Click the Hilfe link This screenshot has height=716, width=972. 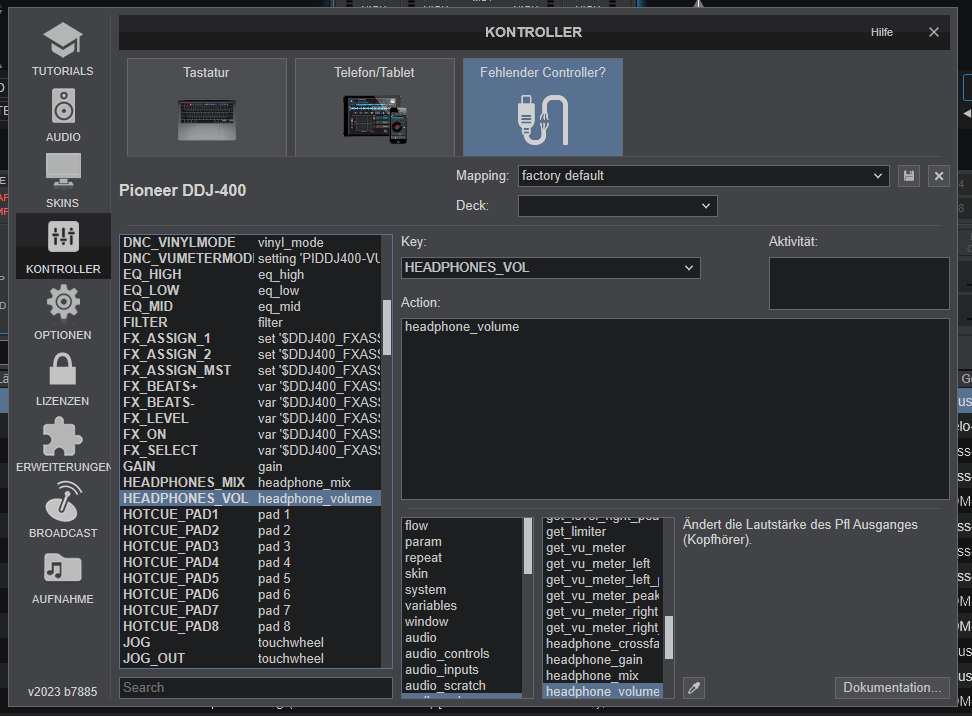click(881, 32)
